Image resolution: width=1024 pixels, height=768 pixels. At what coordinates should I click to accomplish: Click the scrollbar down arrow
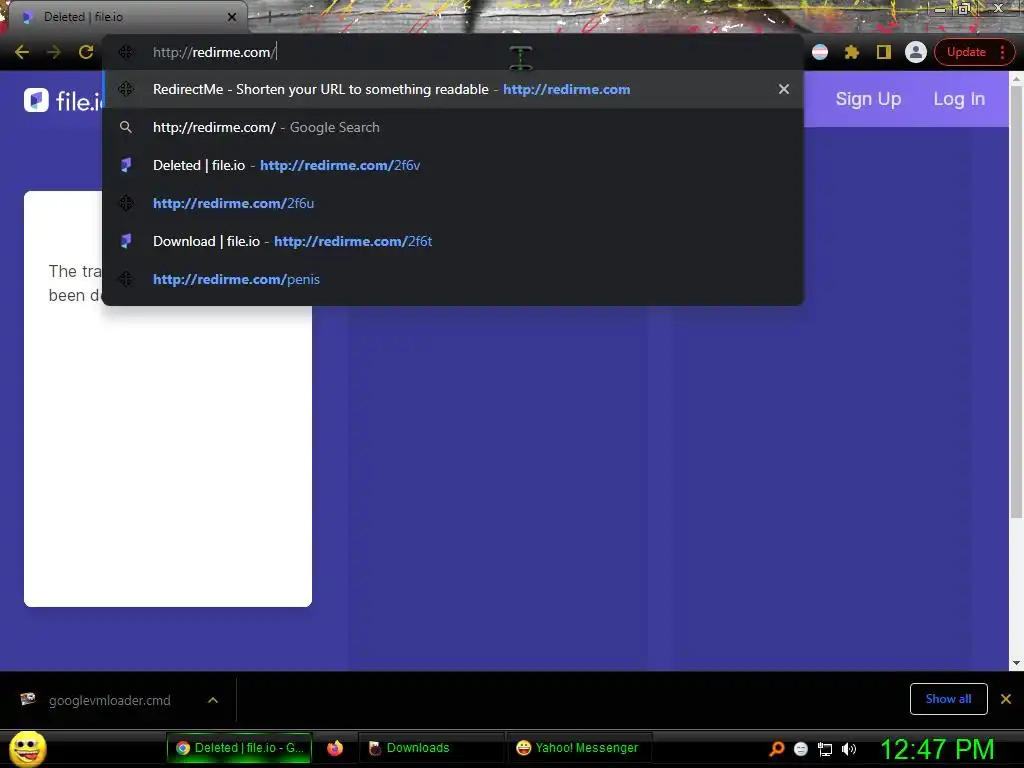point(1016,664)
